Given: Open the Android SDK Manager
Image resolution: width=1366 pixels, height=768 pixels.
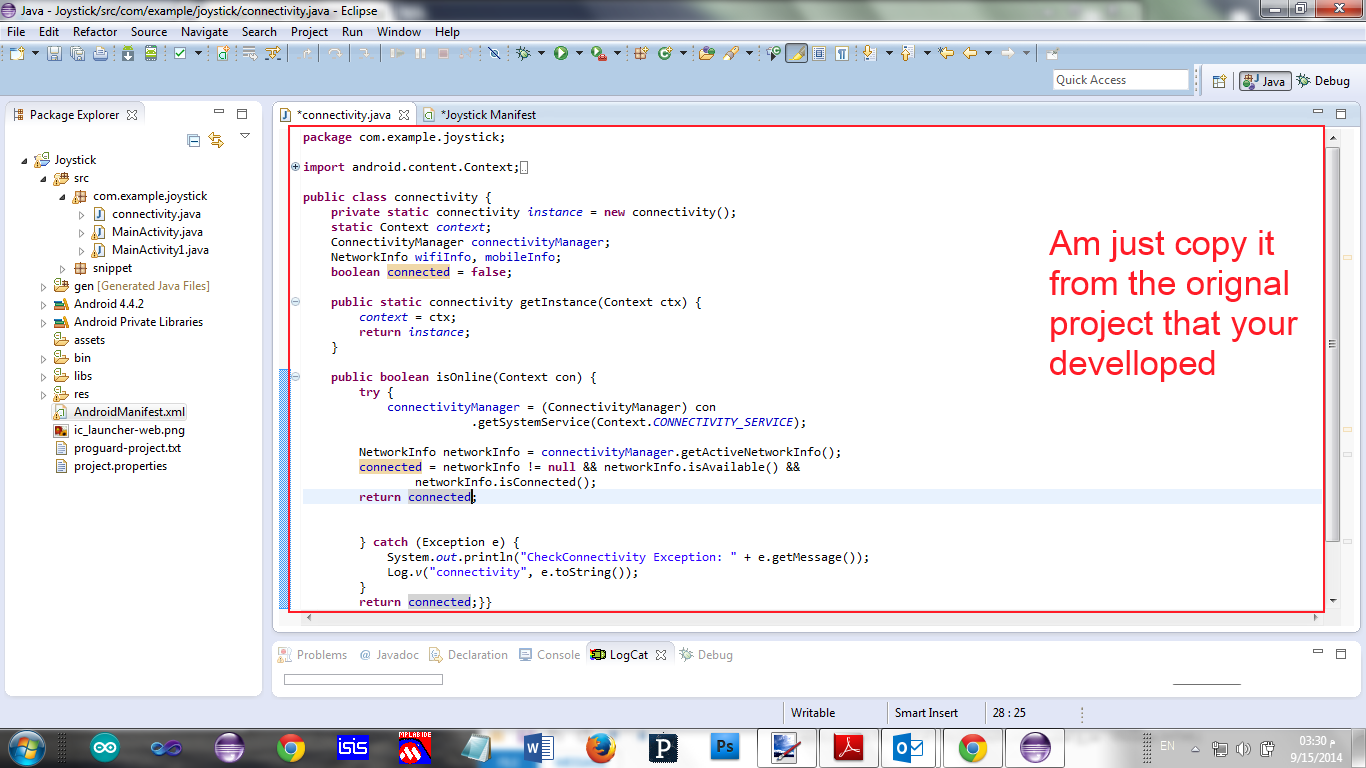Looking at the screenshot, I should (x=127, y=55).
